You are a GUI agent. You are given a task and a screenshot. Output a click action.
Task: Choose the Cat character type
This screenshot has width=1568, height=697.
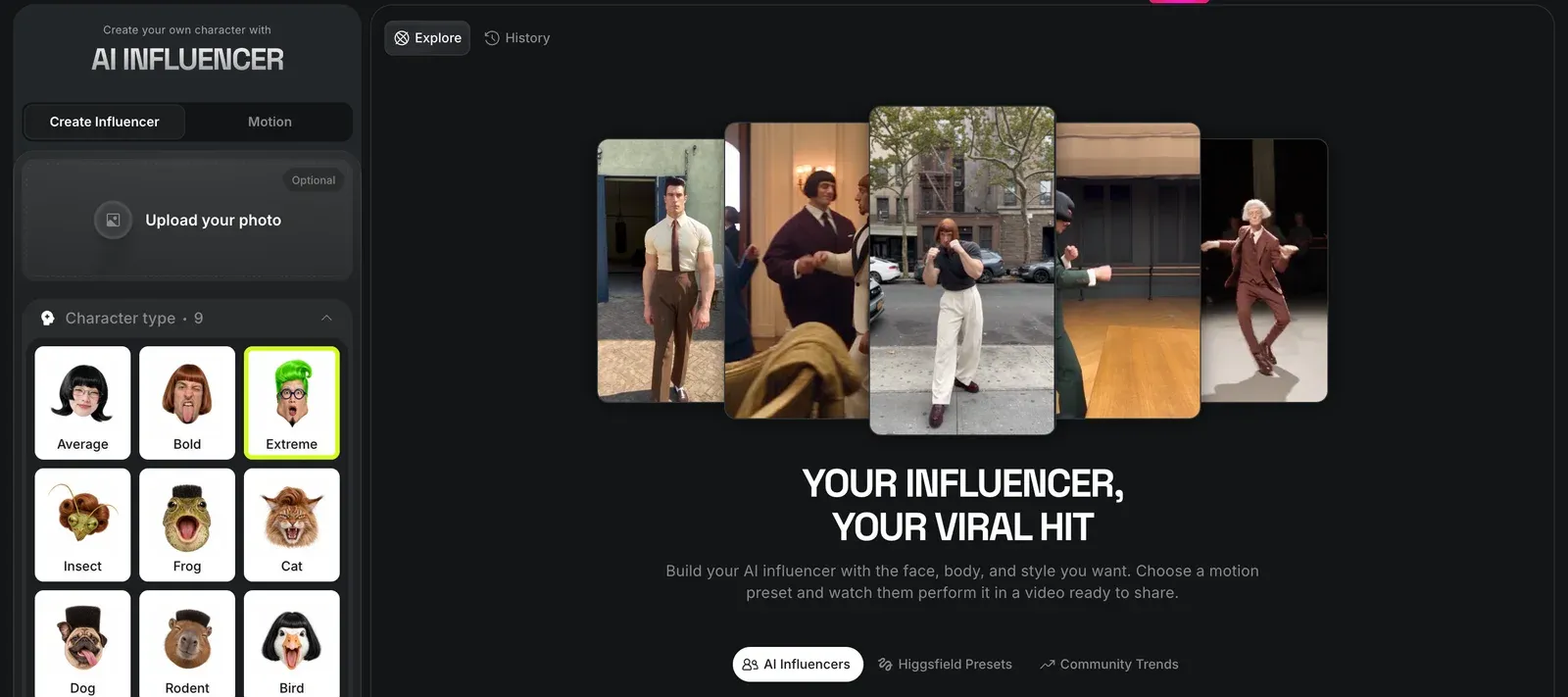click(x=292, y=524)
